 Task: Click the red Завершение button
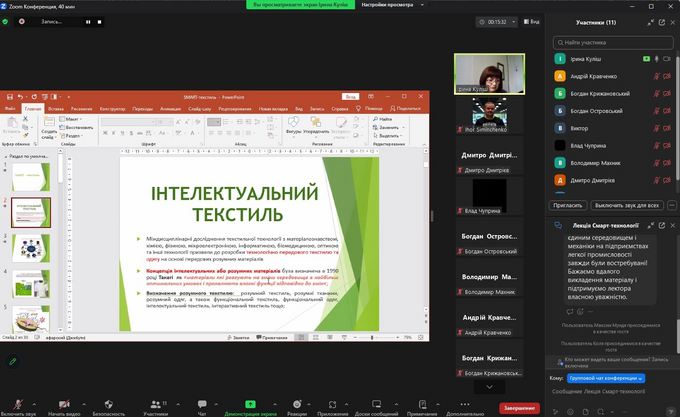click(x=519, y=407)
